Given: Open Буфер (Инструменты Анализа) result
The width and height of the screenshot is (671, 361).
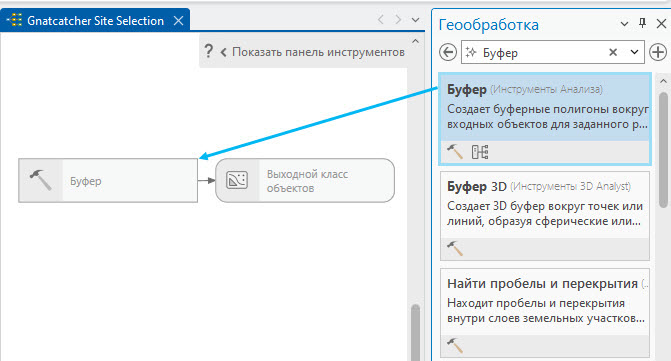Looking at the screenshot, I should coord(545,119).
